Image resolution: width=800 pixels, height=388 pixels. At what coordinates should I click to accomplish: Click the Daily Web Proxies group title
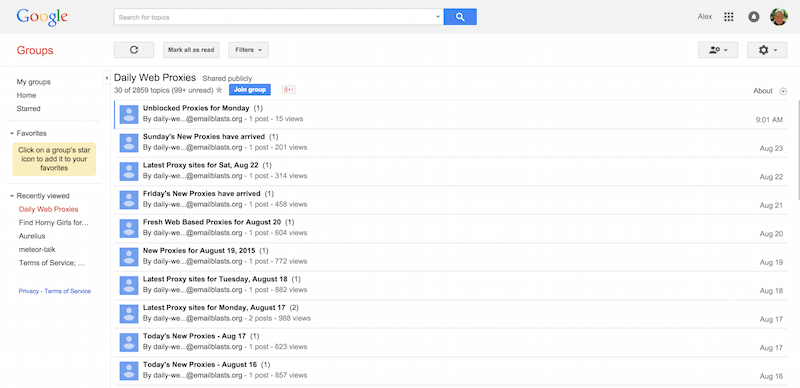point(155,78)
